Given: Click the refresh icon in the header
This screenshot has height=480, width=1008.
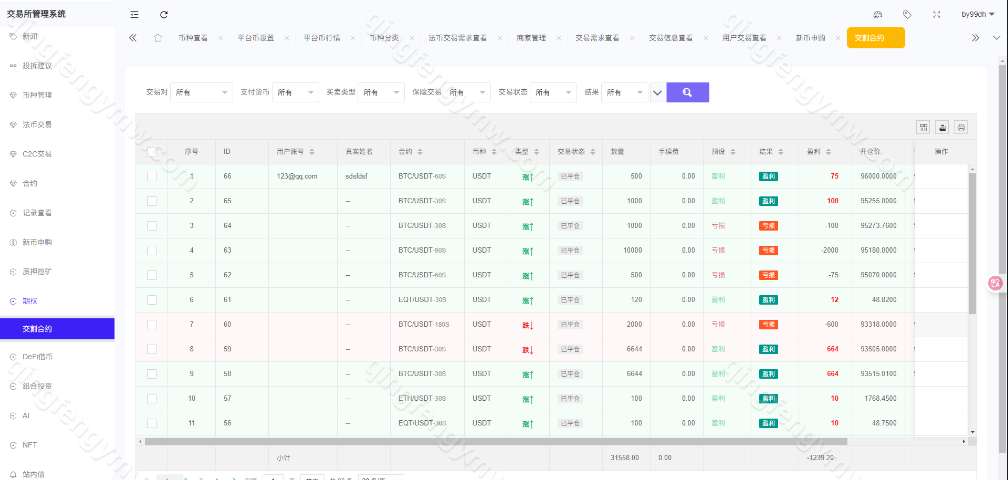Looking at the screenshot, I should click(164, 14).
